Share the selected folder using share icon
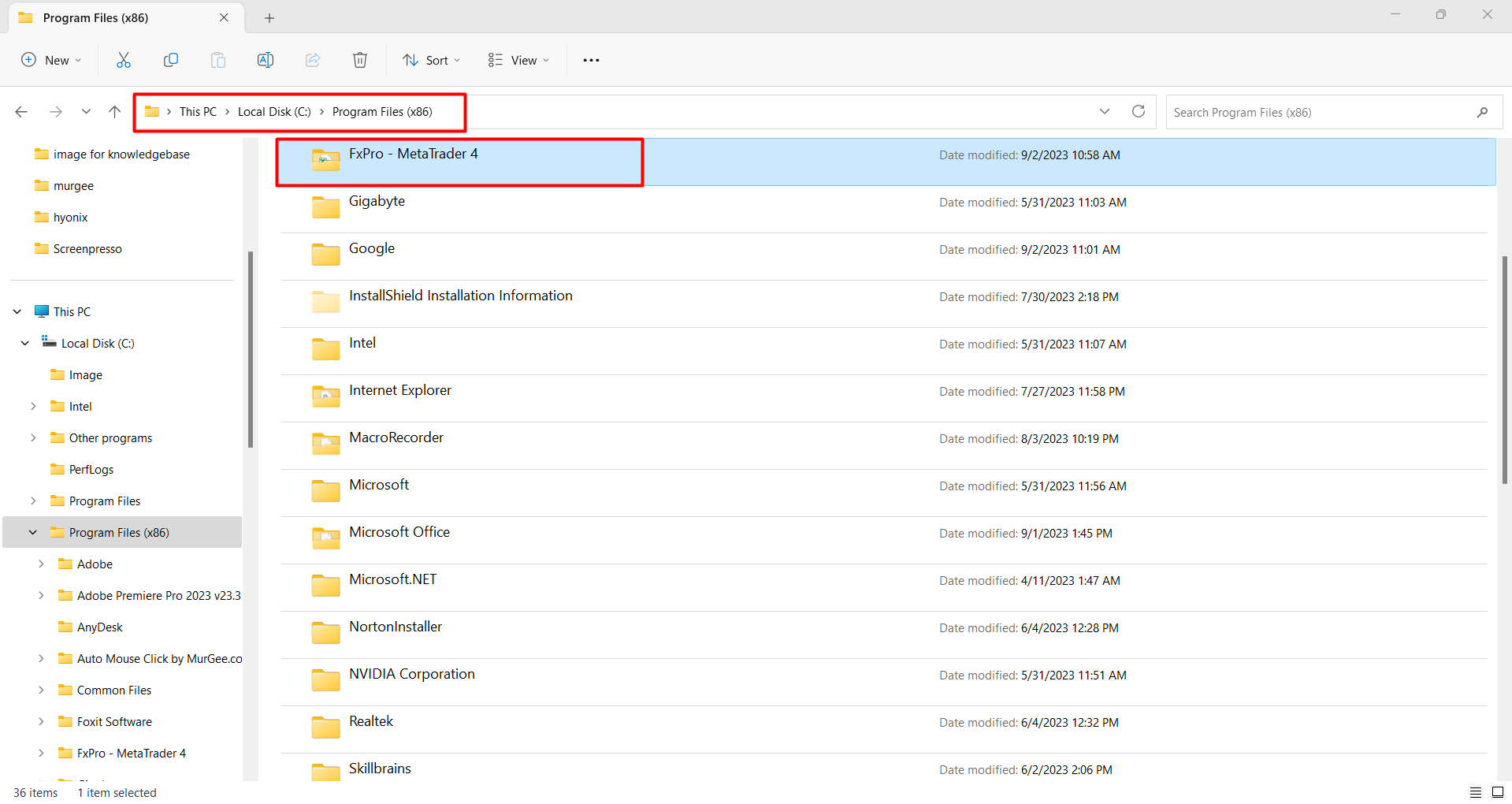The image size is (1512, 804). click(x=312, y=59)
